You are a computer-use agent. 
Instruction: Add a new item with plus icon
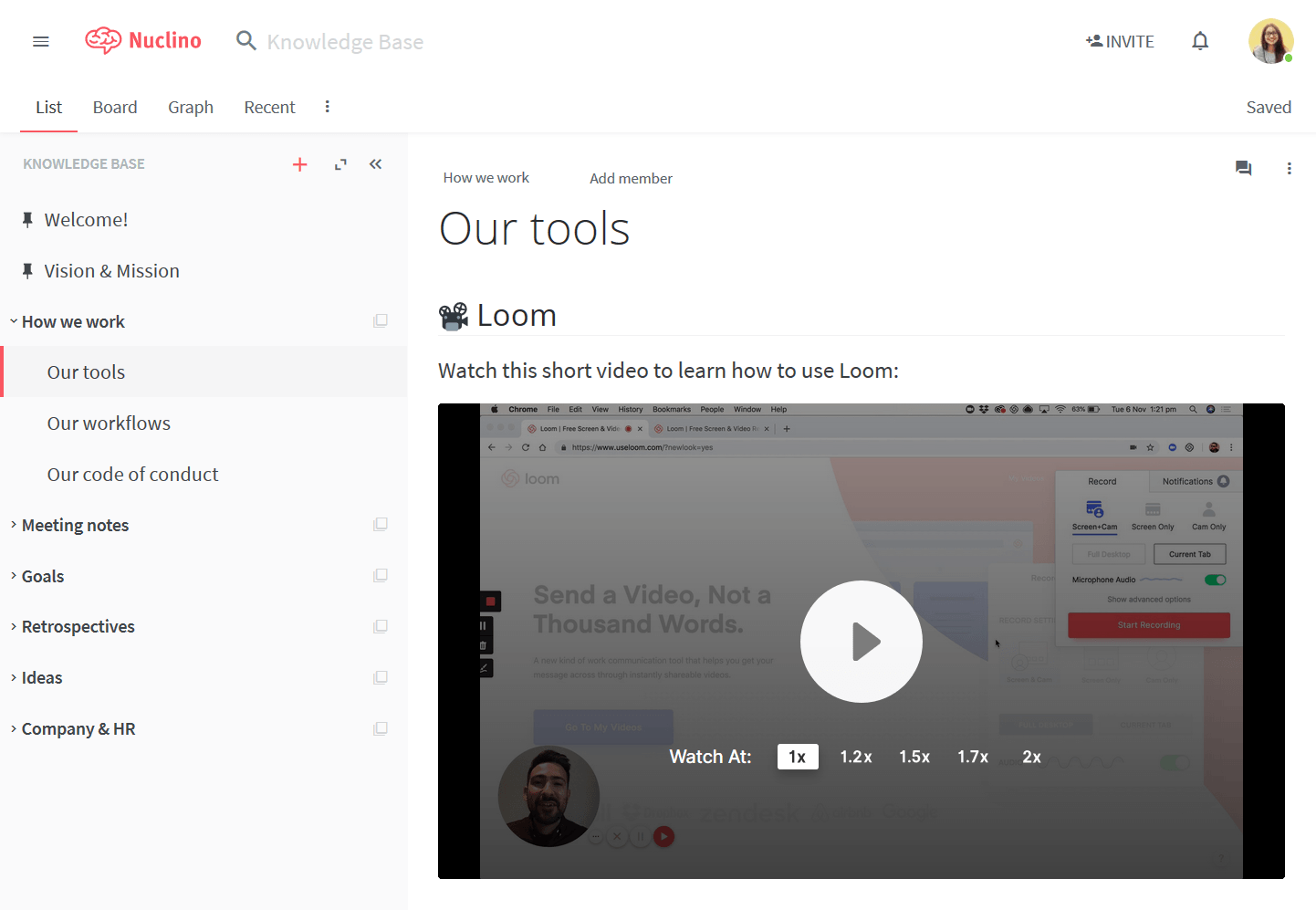pos(300,164)
